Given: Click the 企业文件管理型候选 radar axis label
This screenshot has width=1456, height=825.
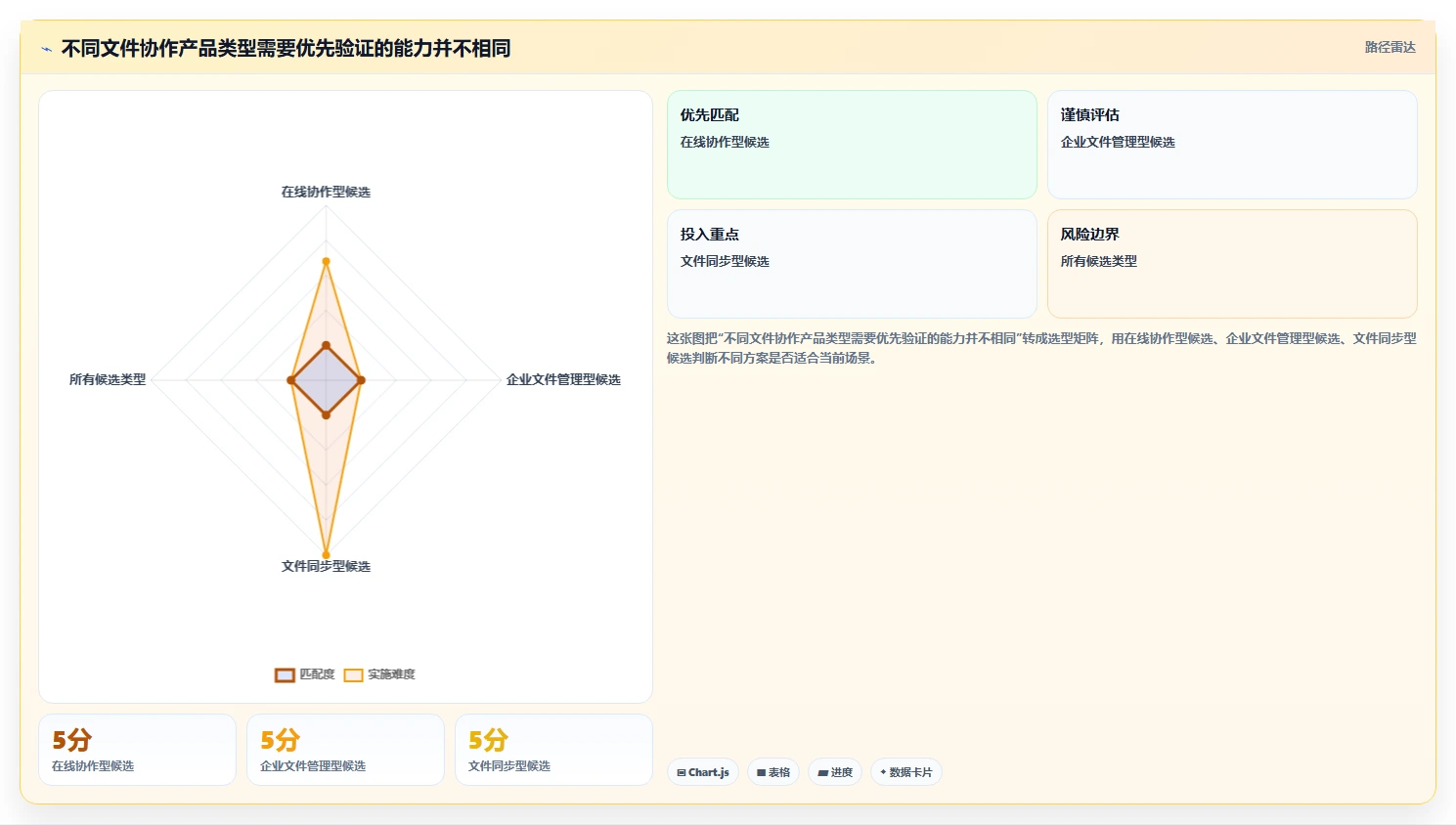Looking at the screenshot, I should (x=563, y=379).
